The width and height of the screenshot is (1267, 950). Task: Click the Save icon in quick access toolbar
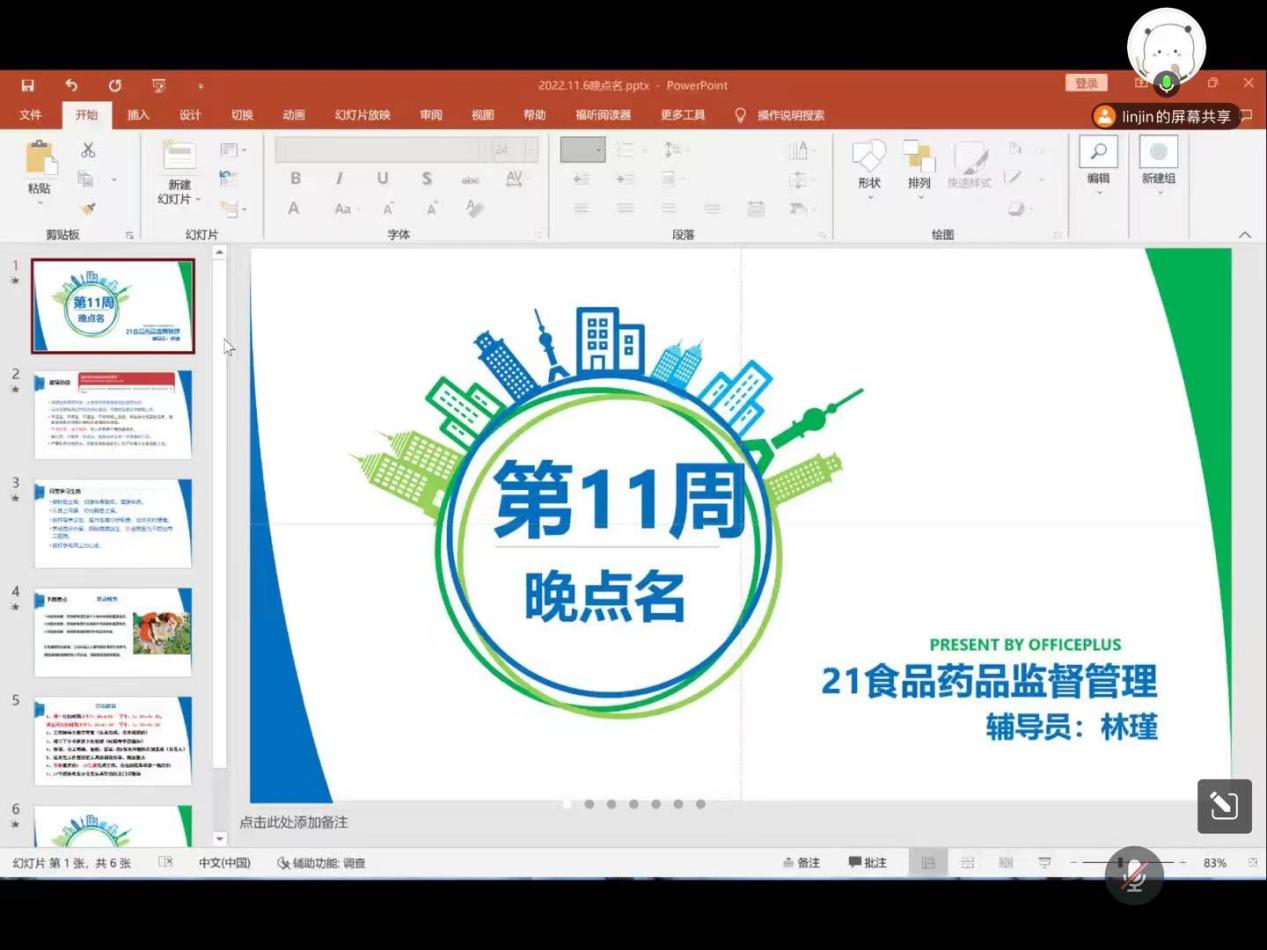(x=28, y=86)
